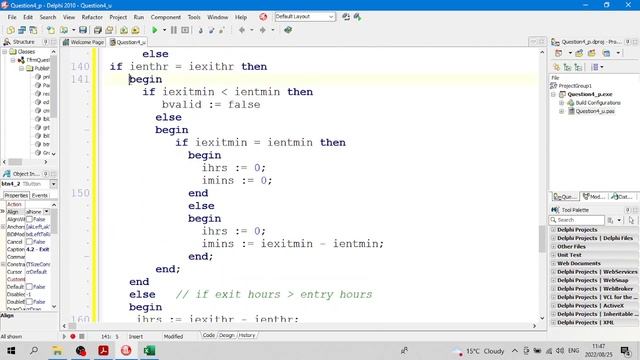Expand the Unit Test palette category

coord(553,255)
